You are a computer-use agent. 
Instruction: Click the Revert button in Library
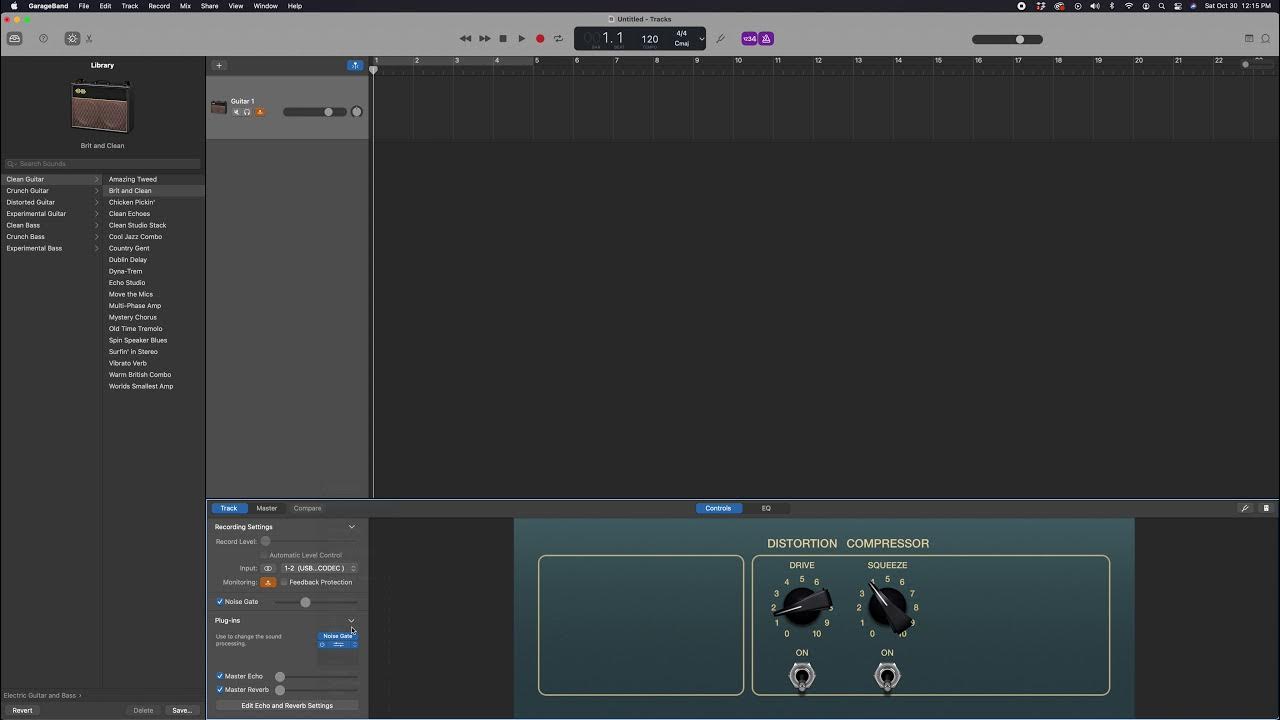tap(22, 710)
